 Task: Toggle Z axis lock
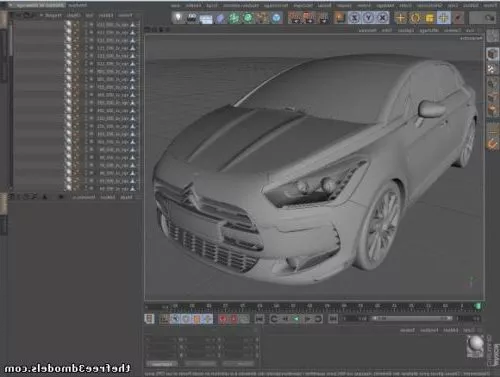pyautogui.click(x=354, y=18)
